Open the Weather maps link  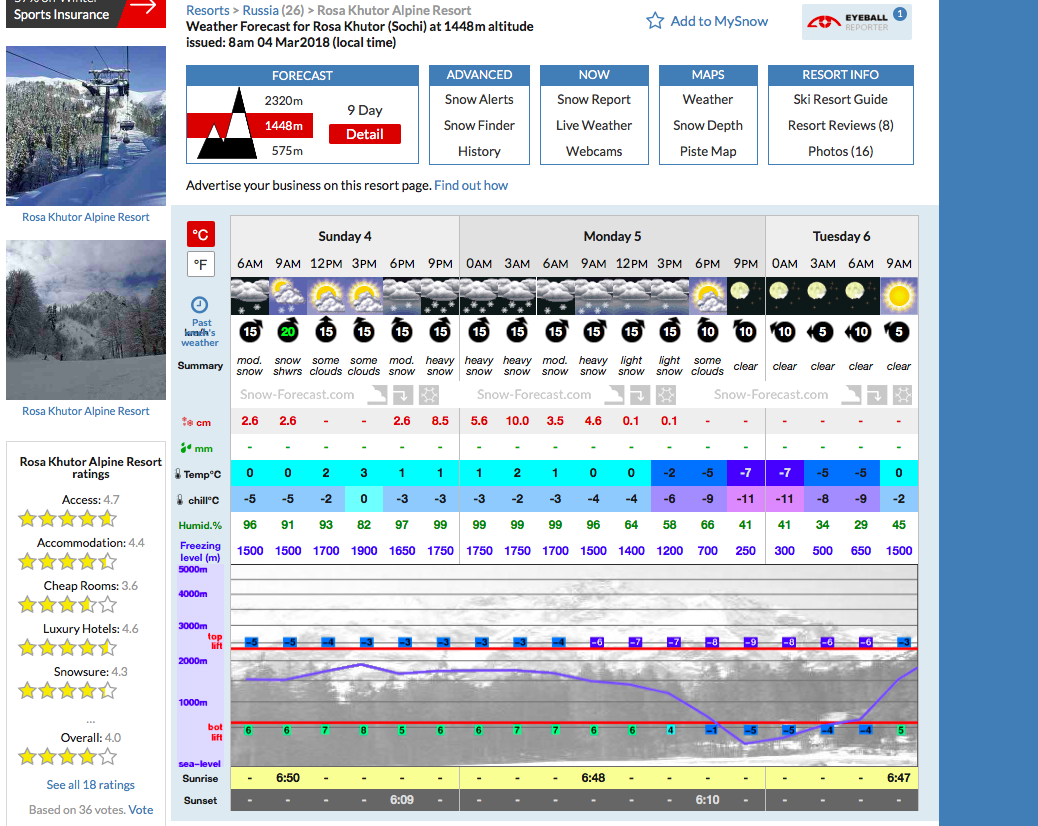(x=708, y=99)
